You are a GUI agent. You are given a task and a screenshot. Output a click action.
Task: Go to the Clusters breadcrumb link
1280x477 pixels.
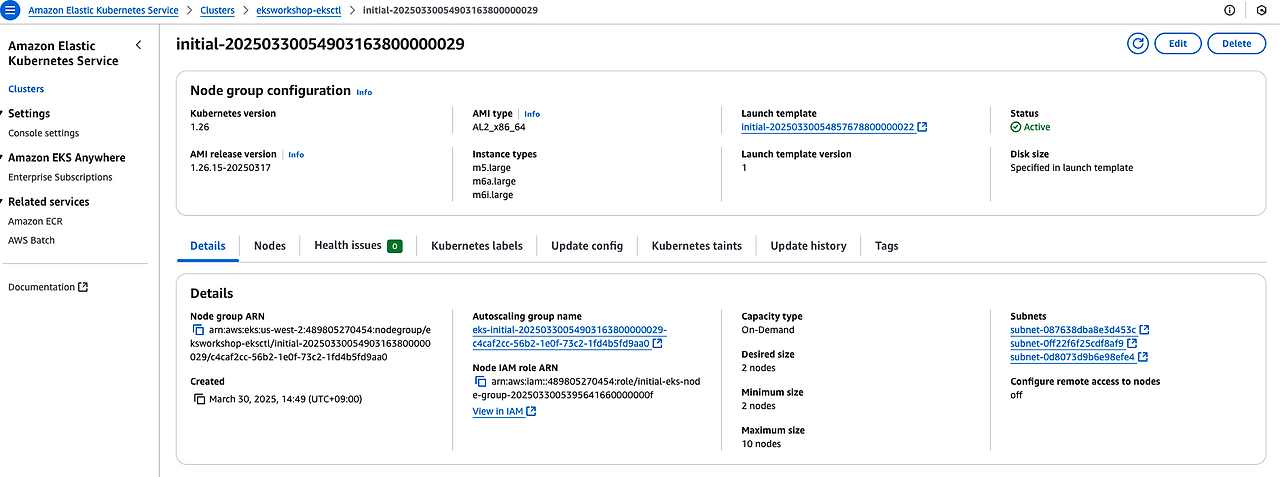click(x=216, y=10)
